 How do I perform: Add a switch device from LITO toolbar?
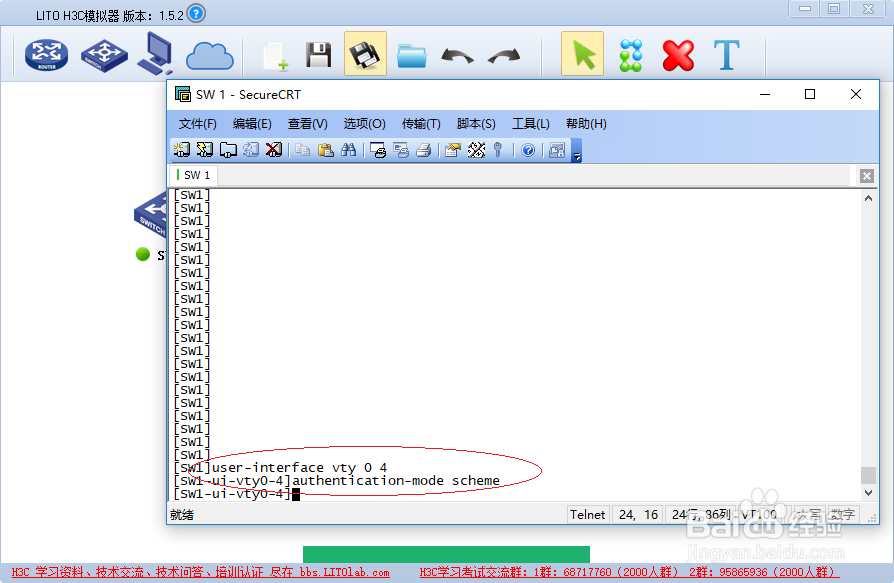coord(104,55)
